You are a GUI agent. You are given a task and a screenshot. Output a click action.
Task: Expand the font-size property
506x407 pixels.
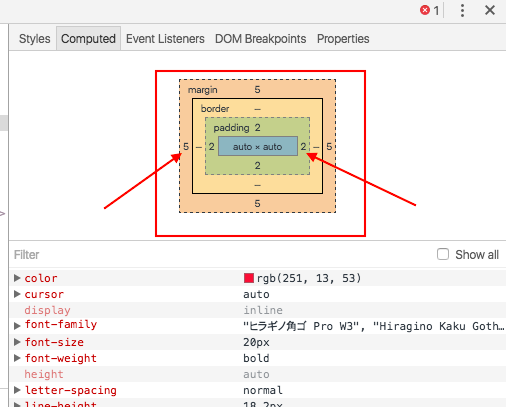[x=17, y=342]
